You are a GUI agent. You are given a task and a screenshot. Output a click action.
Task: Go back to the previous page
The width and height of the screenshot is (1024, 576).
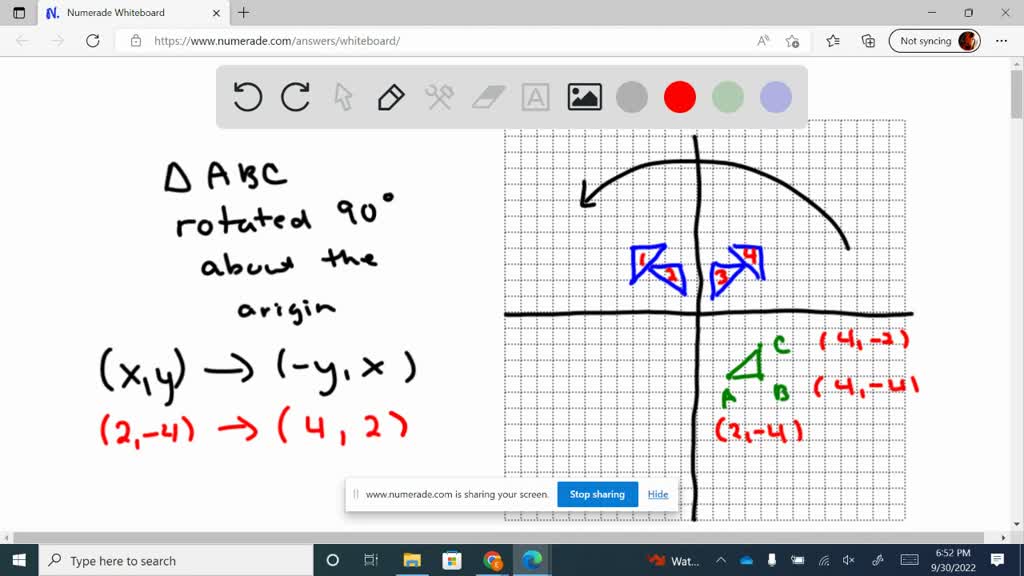coord(23,40)
